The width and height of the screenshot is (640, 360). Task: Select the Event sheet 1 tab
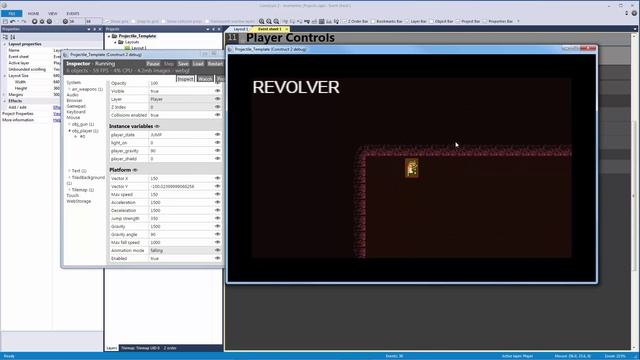[x=269, y=29]
